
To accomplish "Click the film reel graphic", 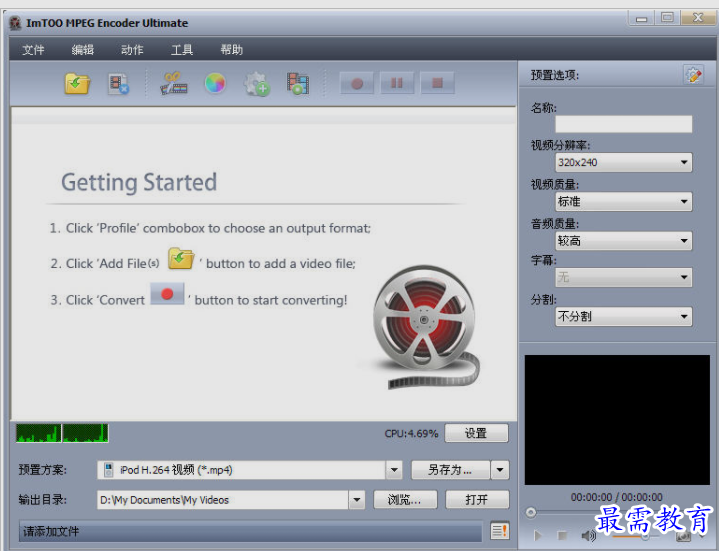I will [426, 327].
